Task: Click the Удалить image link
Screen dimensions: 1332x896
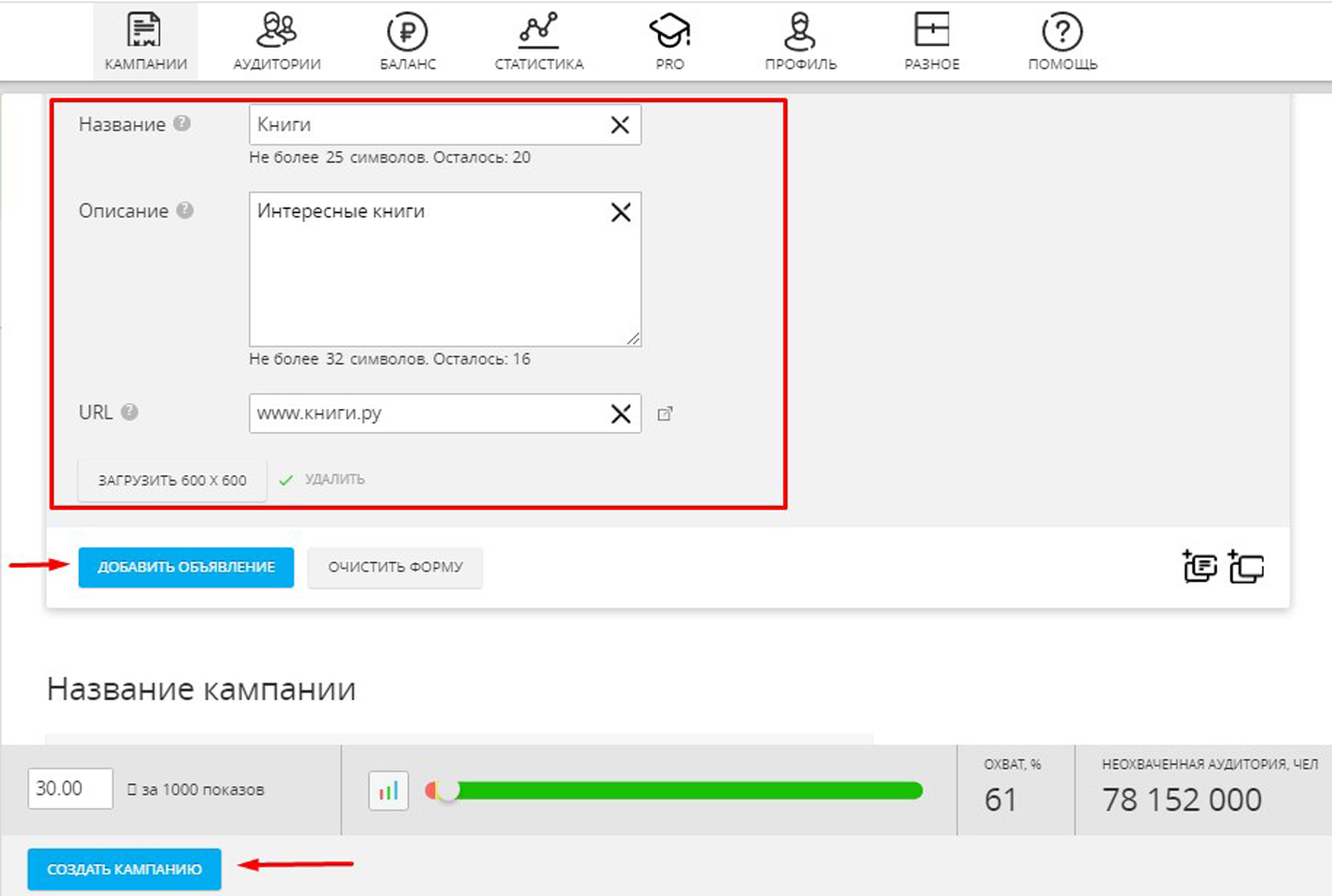Action: 335,479
